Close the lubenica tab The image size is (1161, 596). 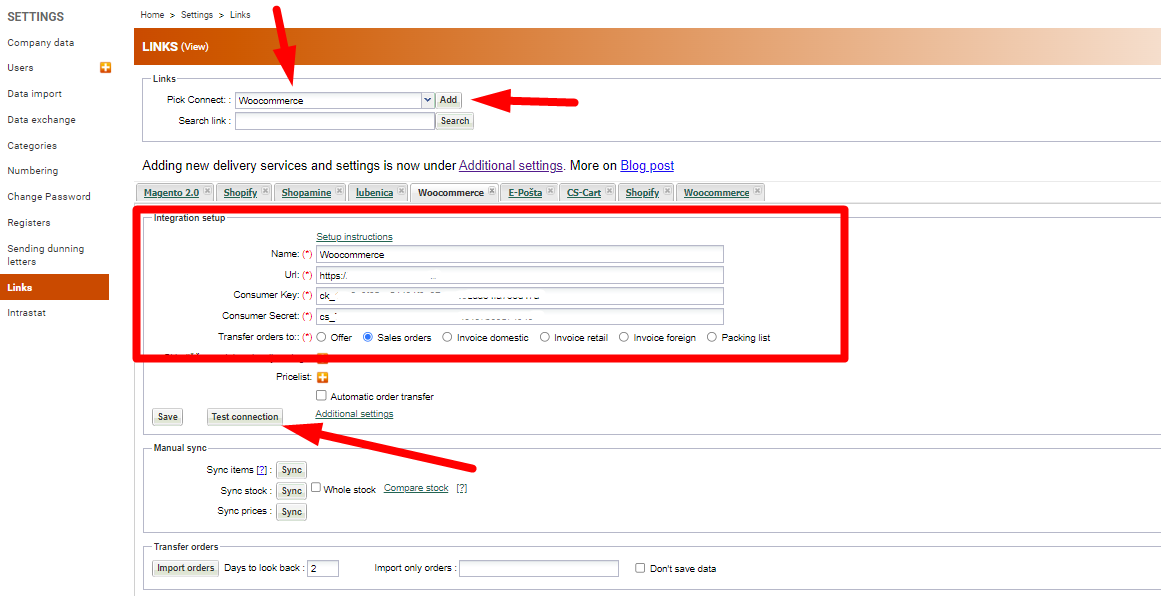401,191
